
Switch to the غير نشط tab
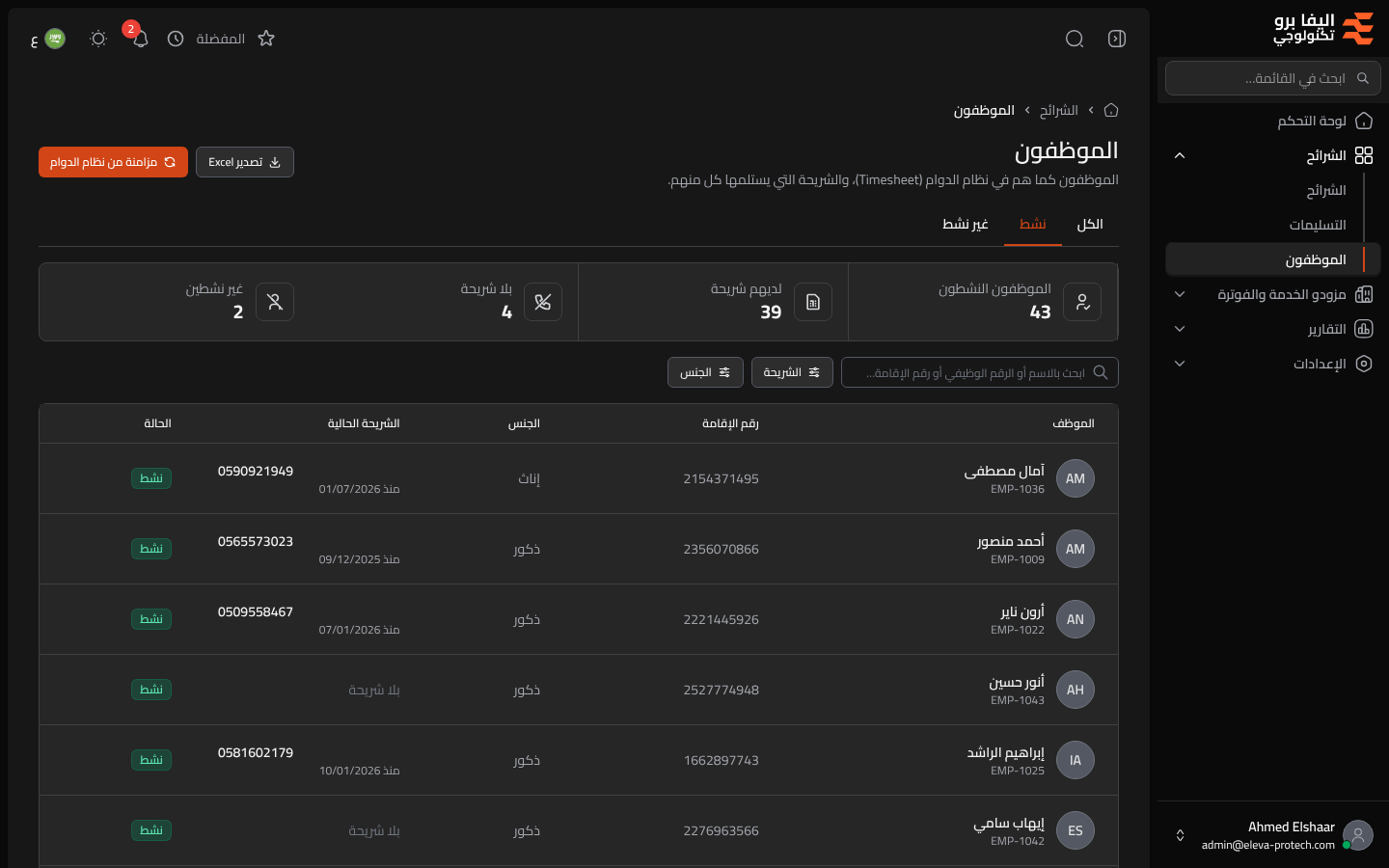pos(966,224)
